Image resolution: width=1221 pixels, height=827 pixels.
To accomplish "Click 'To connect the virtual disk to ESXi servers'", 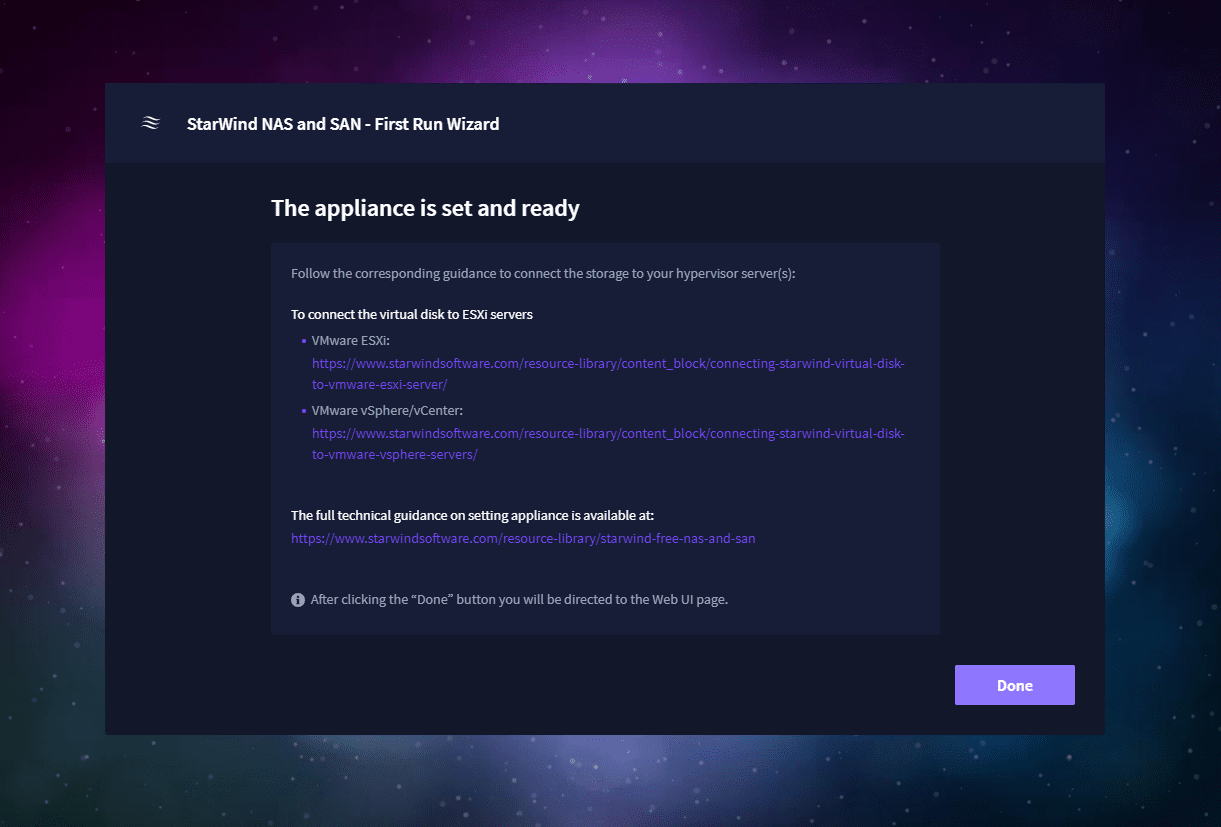I will [x=412, y=314].
